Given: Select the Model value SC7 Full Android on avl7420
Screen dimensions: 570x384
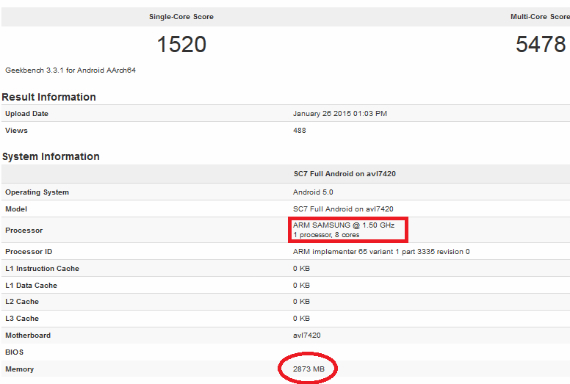Looking at the screenshot, I should coord(343,209).
